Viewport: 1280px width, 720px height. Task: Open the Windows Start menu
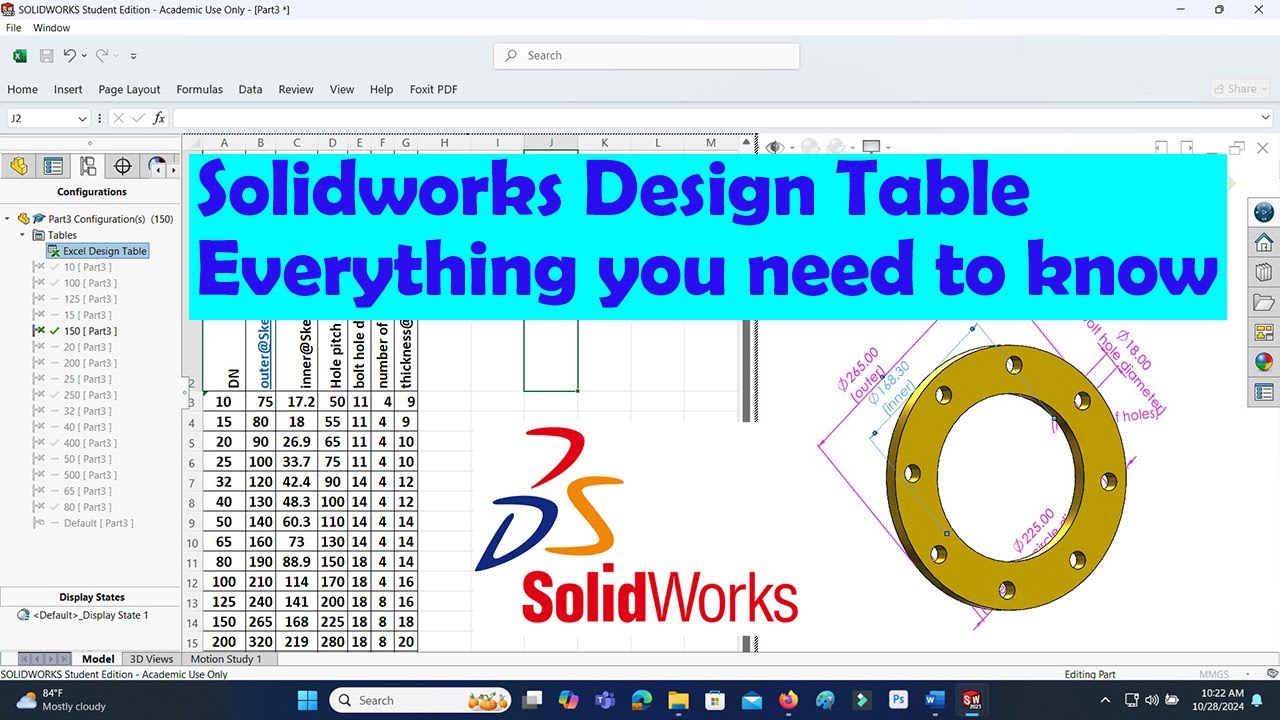307,700
